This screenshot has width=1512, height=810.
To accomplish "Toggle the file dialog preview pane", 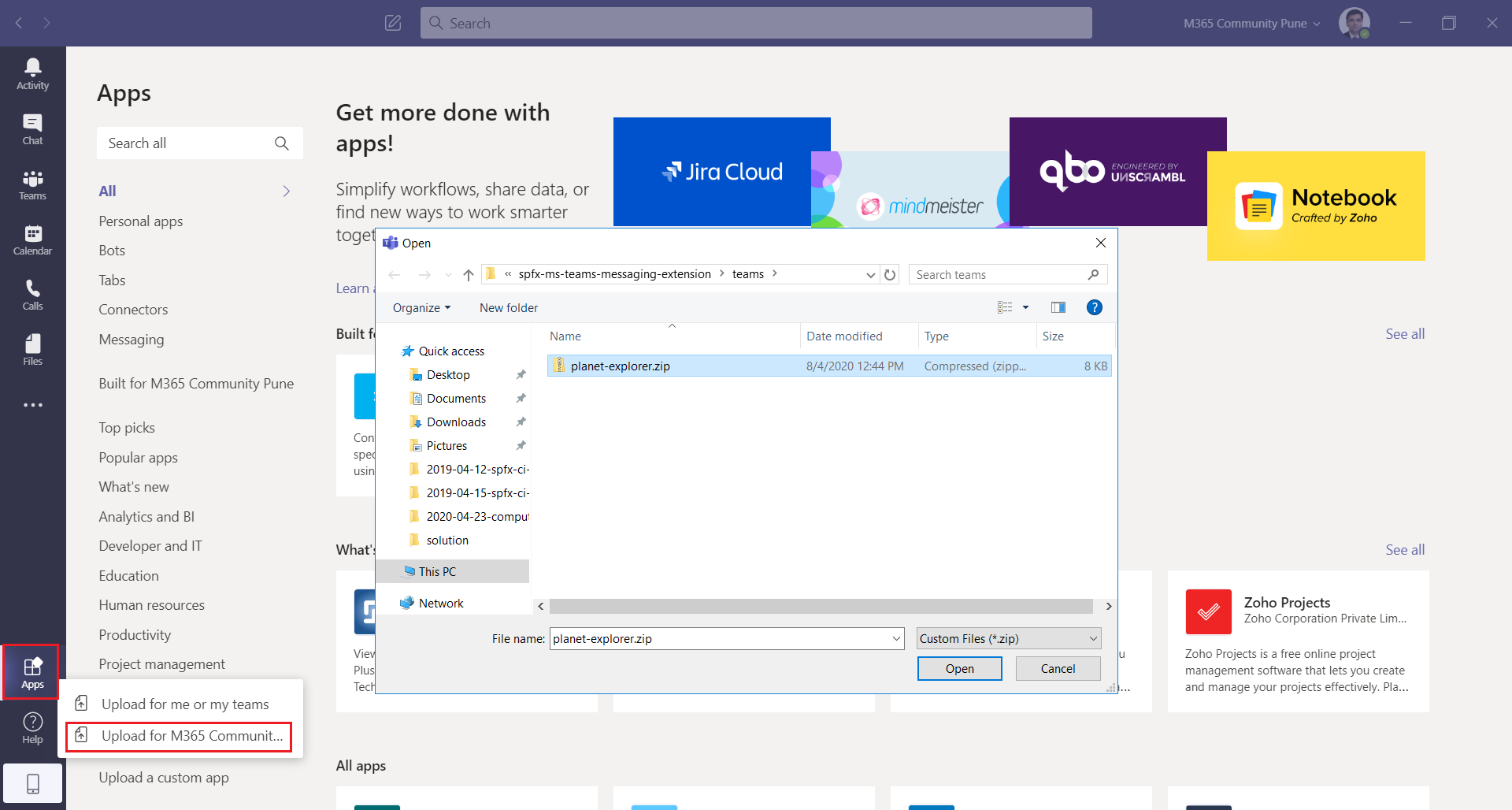I will tap(1058, 307).
